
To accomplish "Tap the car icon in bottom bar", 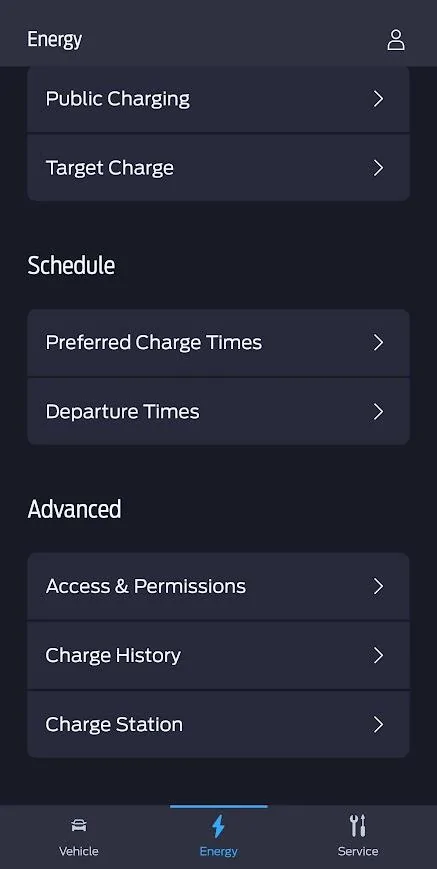I will tap(79, 826).
